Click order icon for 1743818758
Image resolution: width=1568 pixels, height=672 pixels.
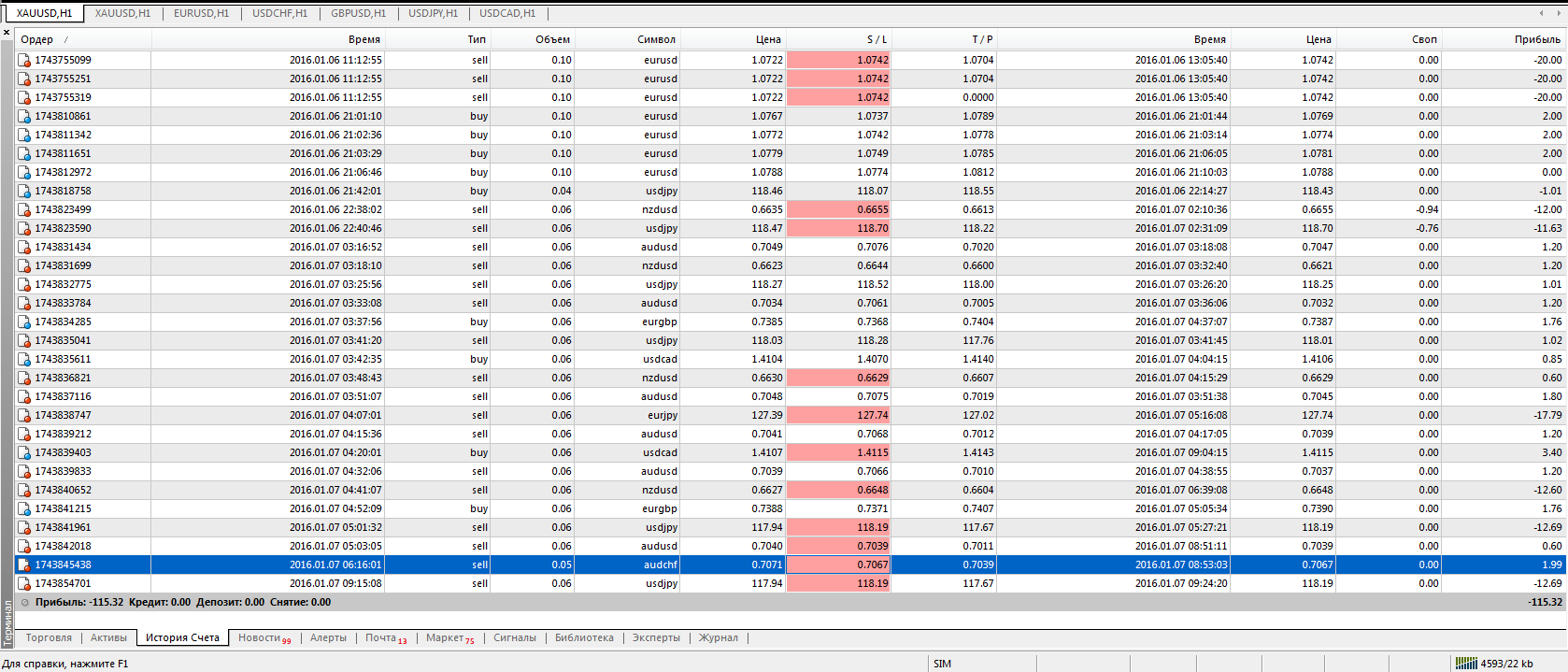point(24,191)
